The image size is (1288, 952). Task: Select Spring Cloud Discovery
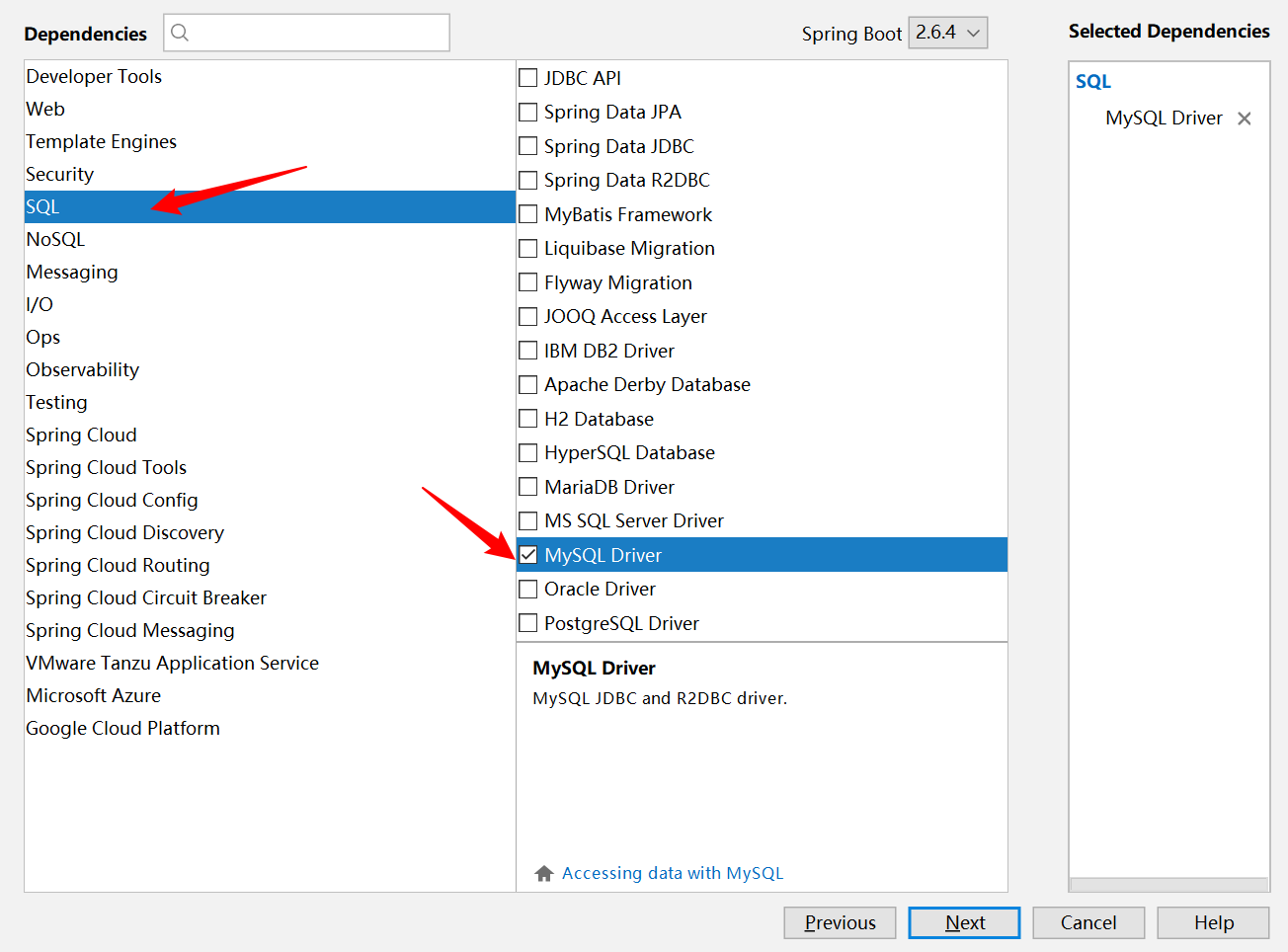[270, 532]
